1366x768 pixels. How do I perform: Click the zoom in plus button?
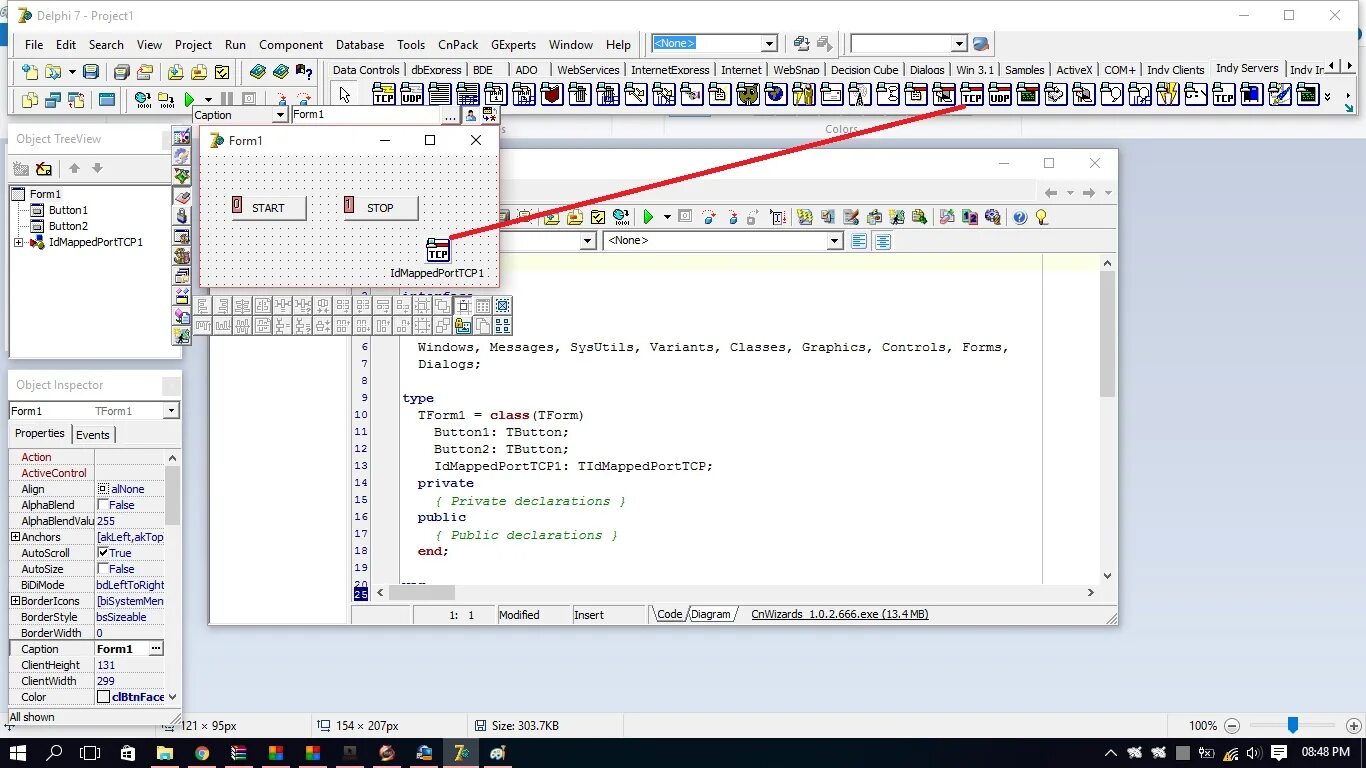(1355, 726)
